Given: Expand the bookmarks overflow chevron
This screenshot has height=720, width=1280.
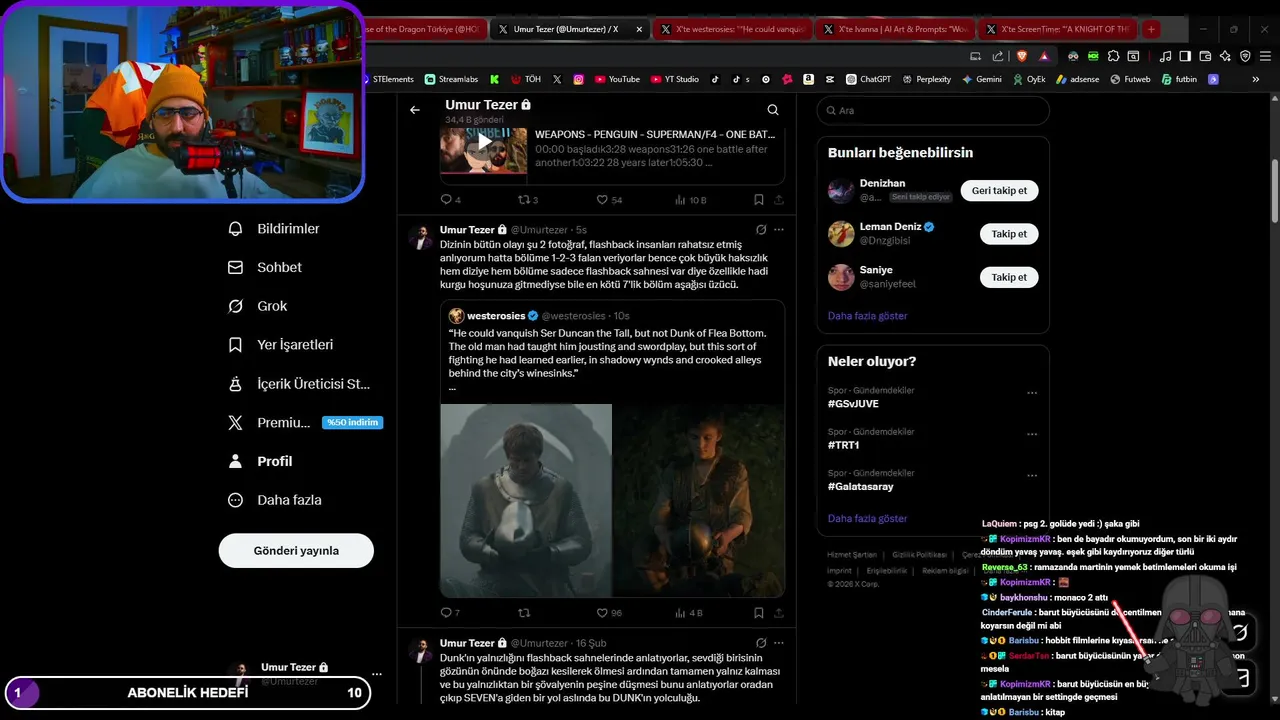Looking at the screenshot, I should pyautogui.click(x=1256, y=79).
